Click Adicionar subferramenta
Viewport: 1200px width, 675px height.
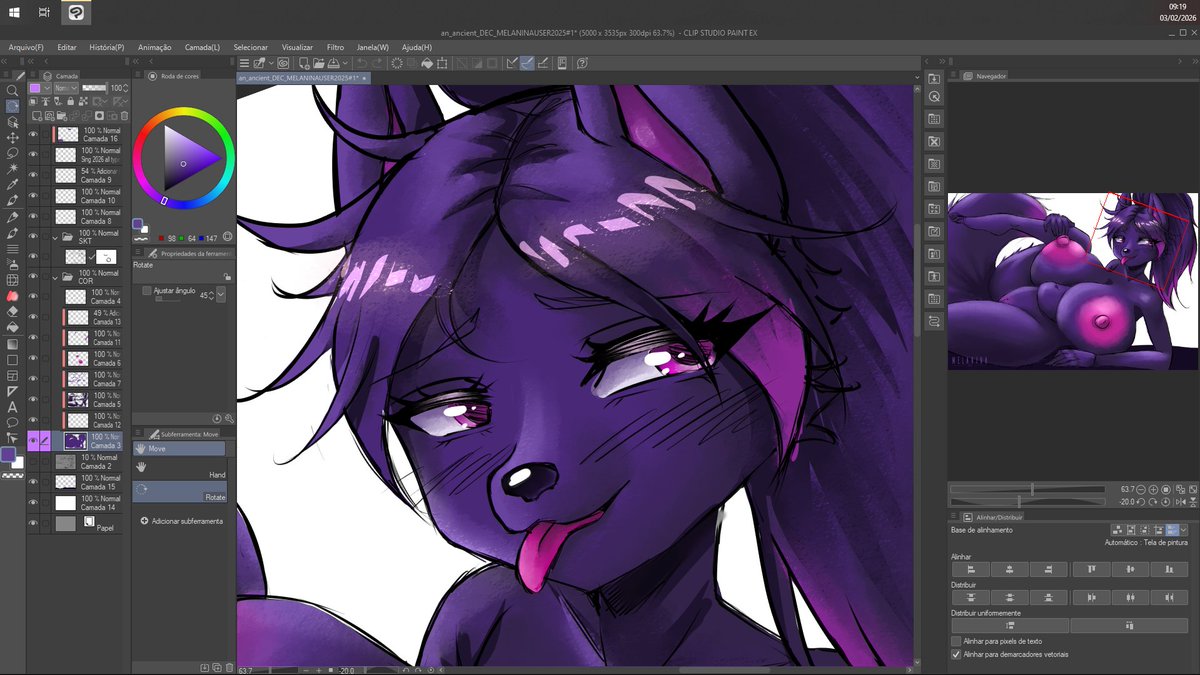[187, 521]
